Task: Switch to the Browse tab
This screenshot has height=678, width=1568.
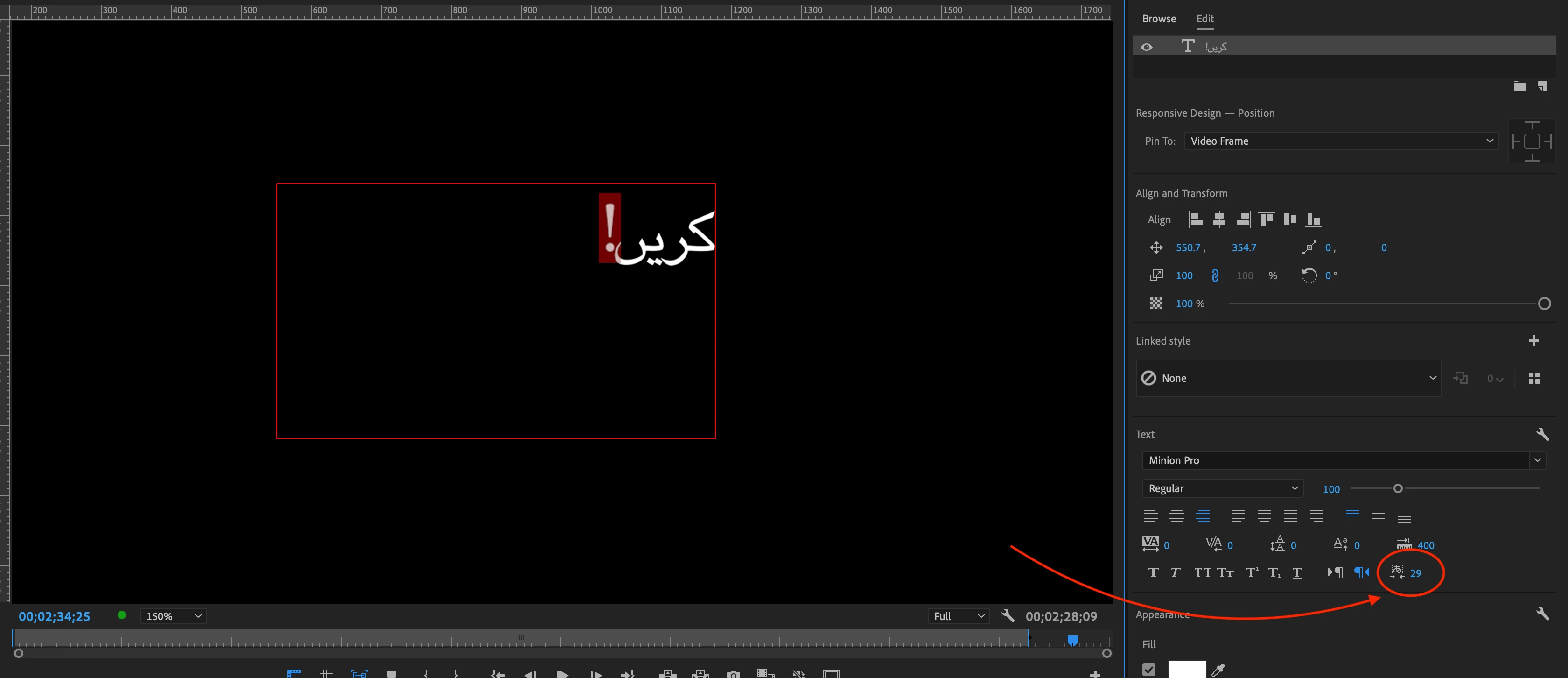Action: tap(1158, 19)
